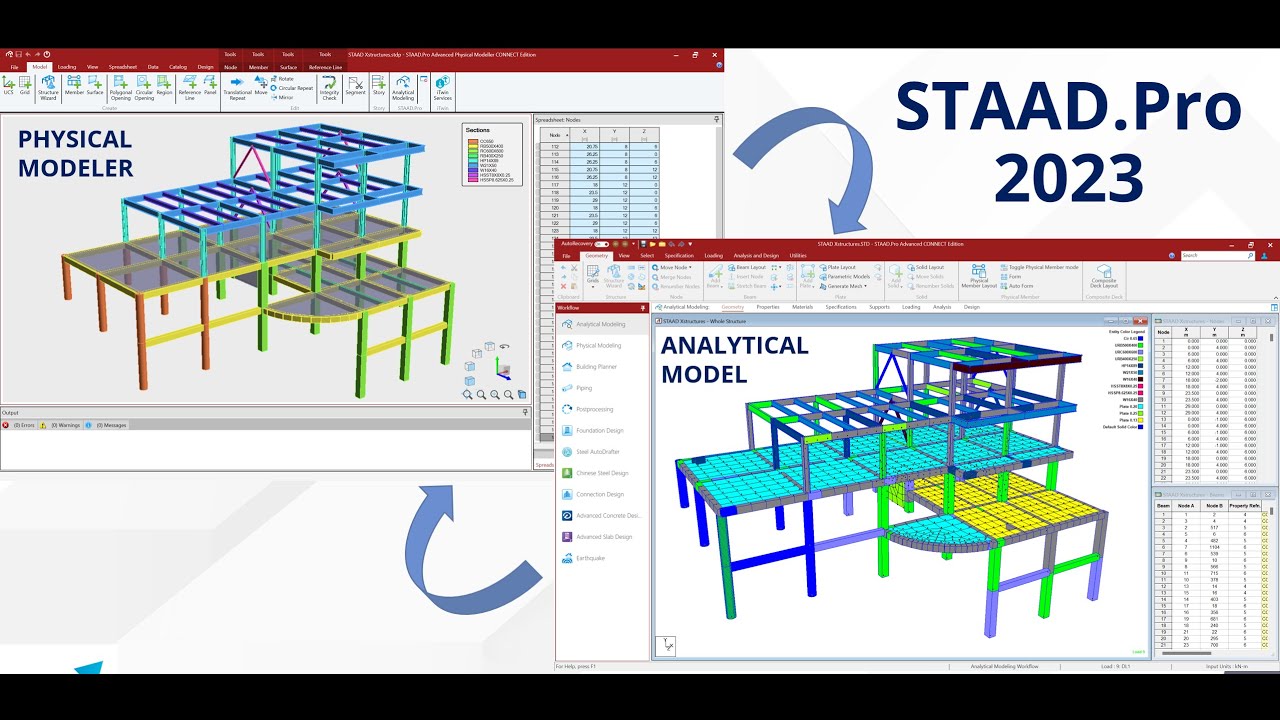Open the Utilities ribbon tab
Viewport: 1280px width, 720px height.
click(798, 255)
